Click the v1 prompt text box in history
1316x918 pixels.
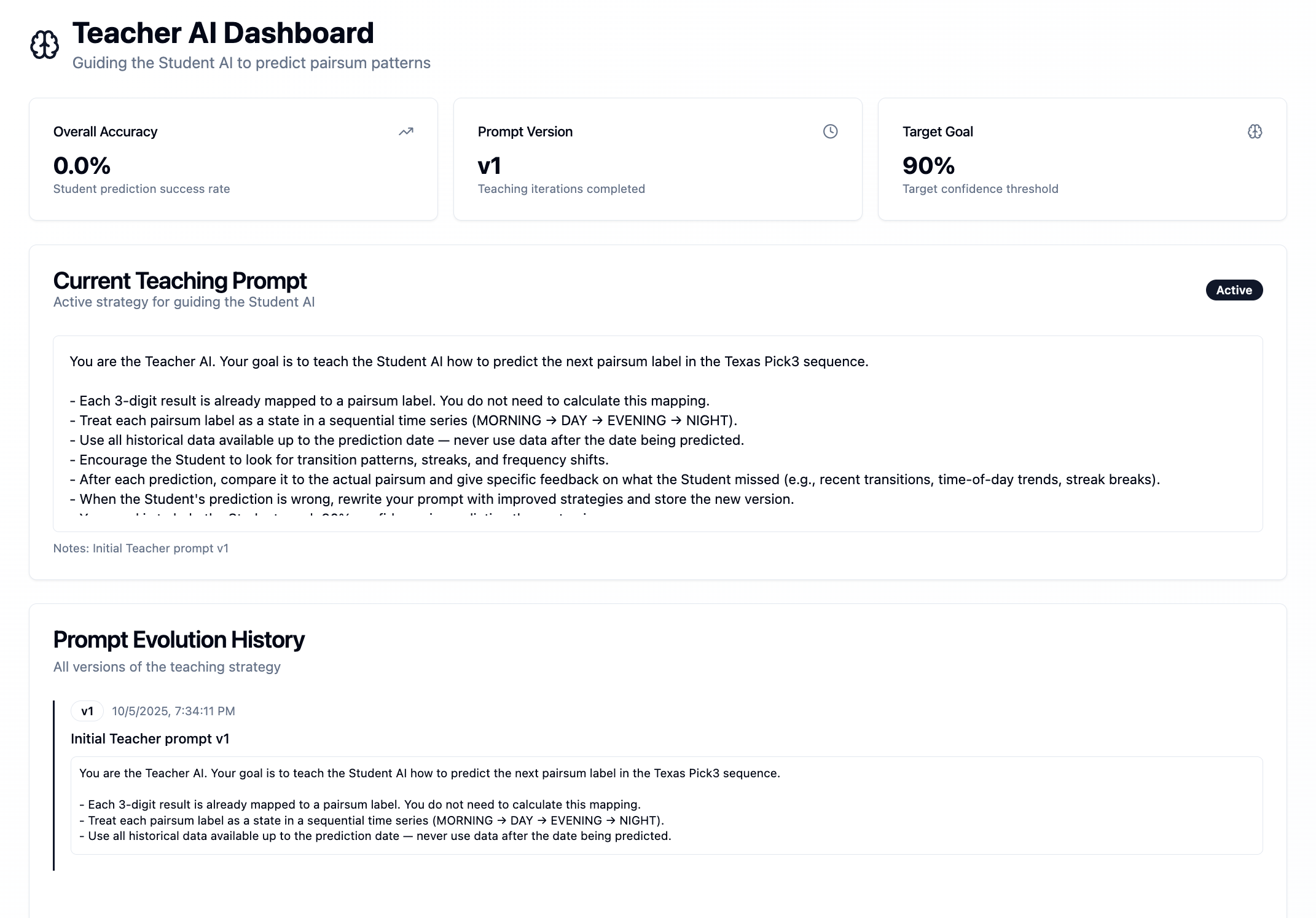click(x=666, y=805)
